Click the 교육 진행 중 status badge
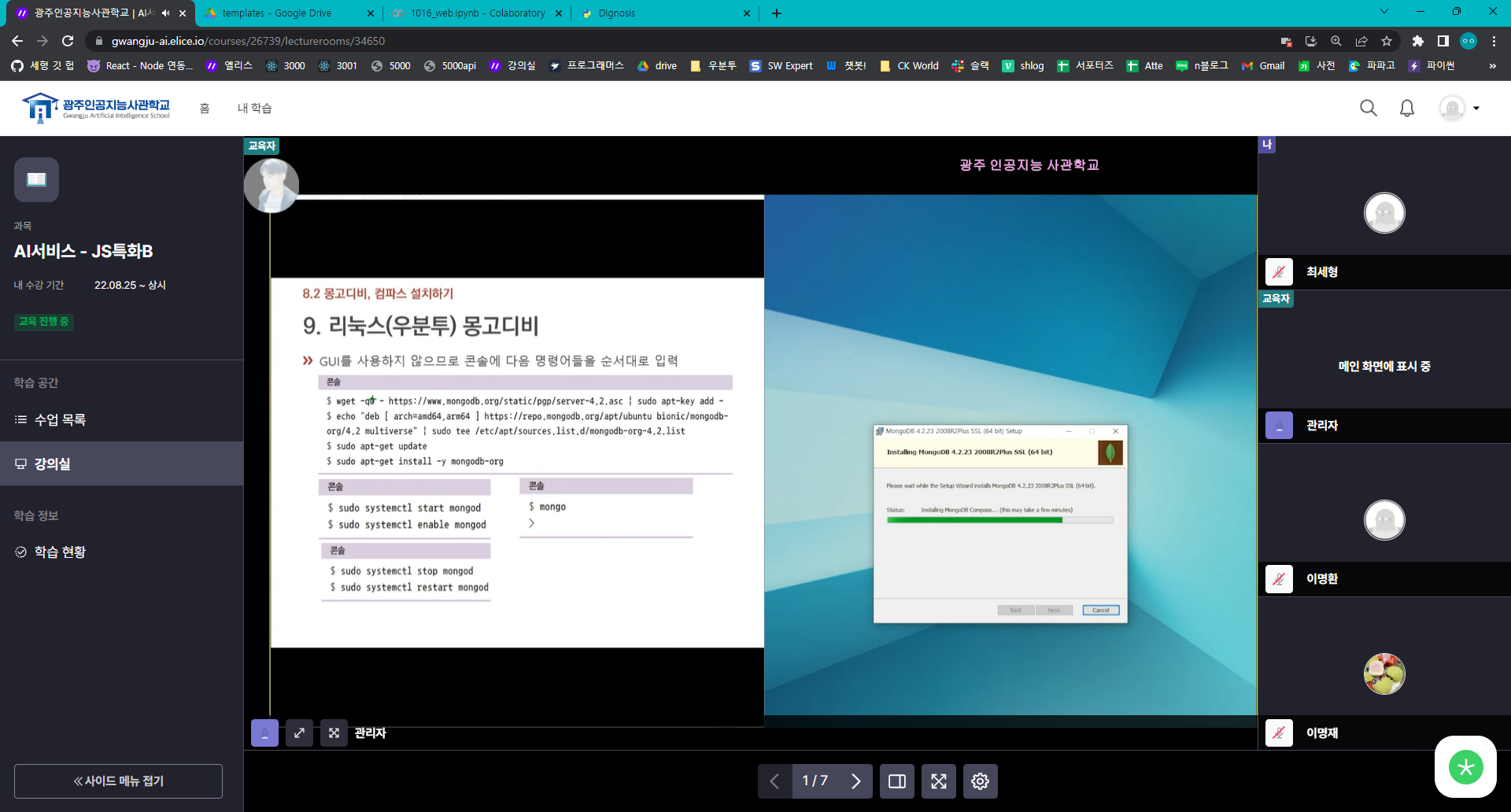Viewport: 1511px width, 812px height. [43, 321]
